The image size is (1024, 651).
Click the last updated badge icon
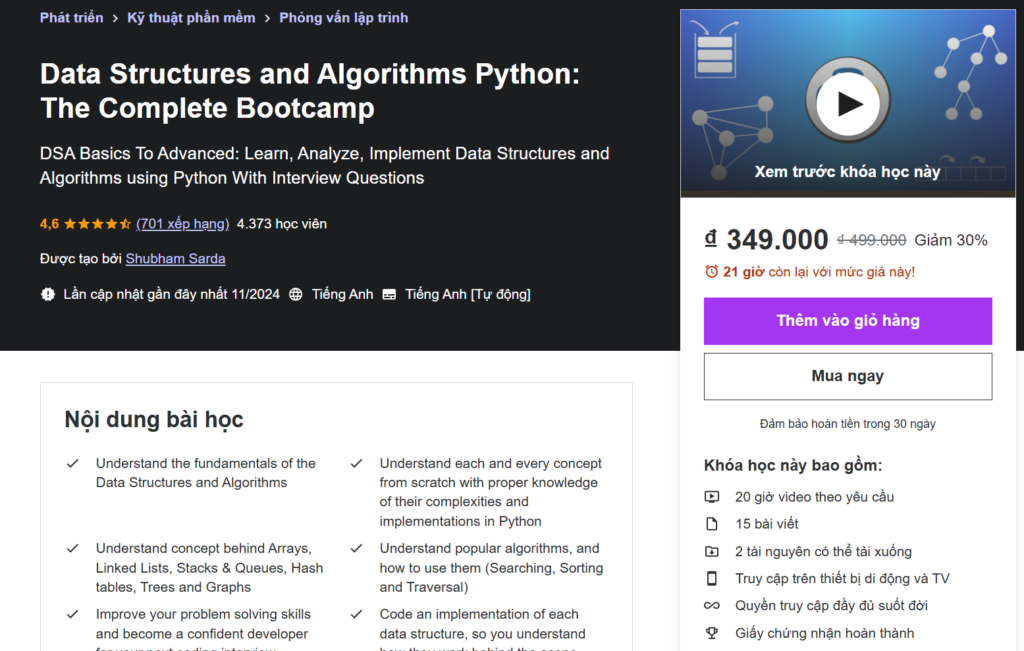[x=48, y=294]
